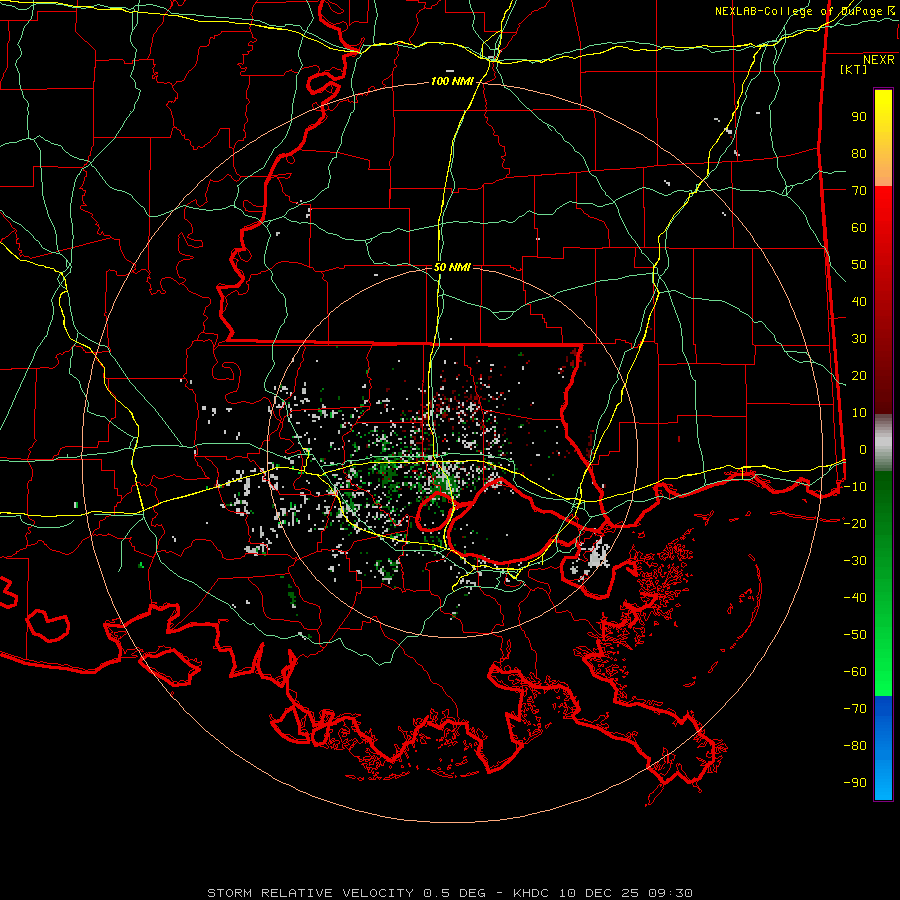Click the 0 value on the velocity scale
This screenshot has width=900, height=900.
tap(863, 450)
